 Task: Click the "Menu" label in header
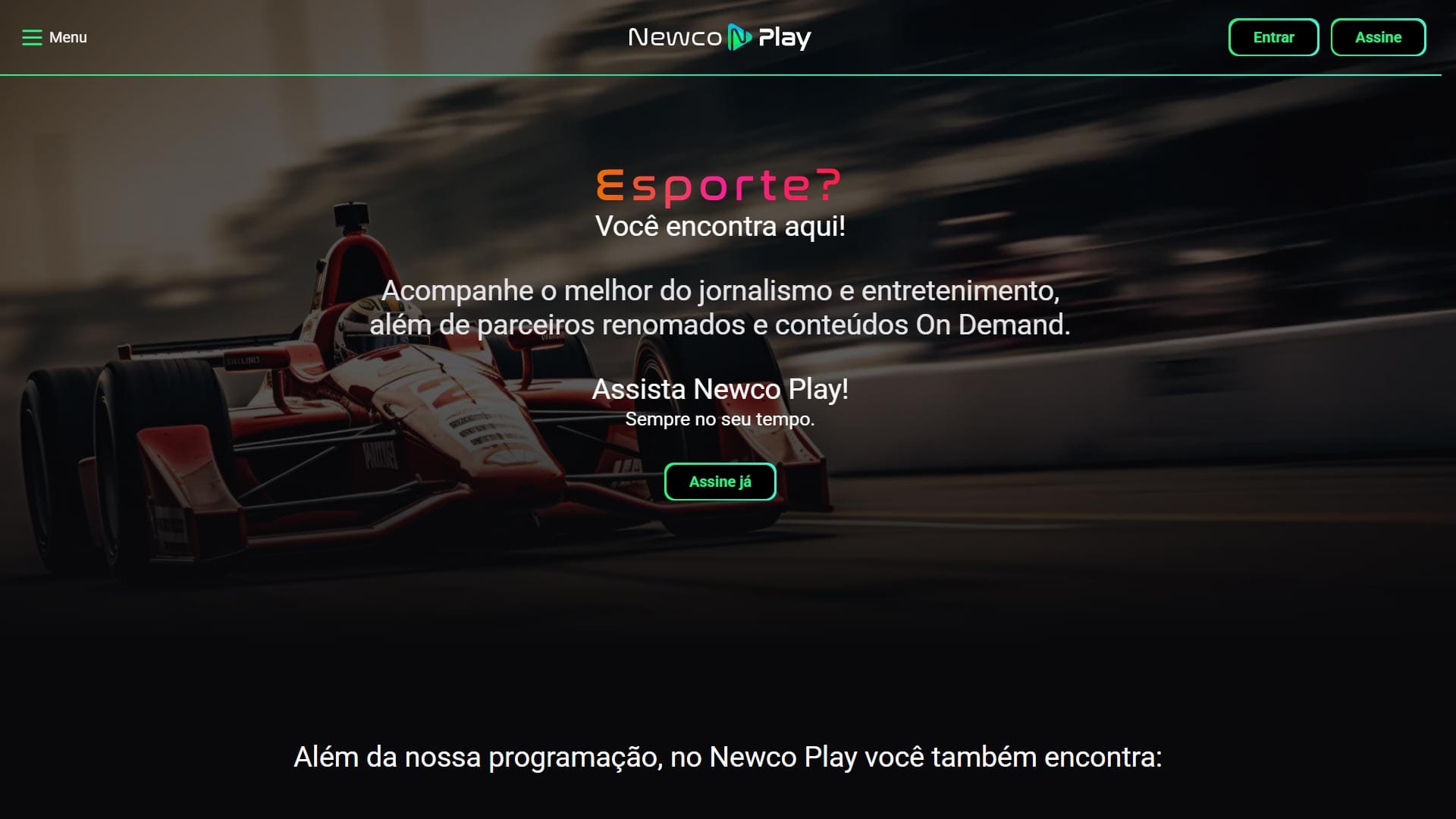(x=68, y=37)
